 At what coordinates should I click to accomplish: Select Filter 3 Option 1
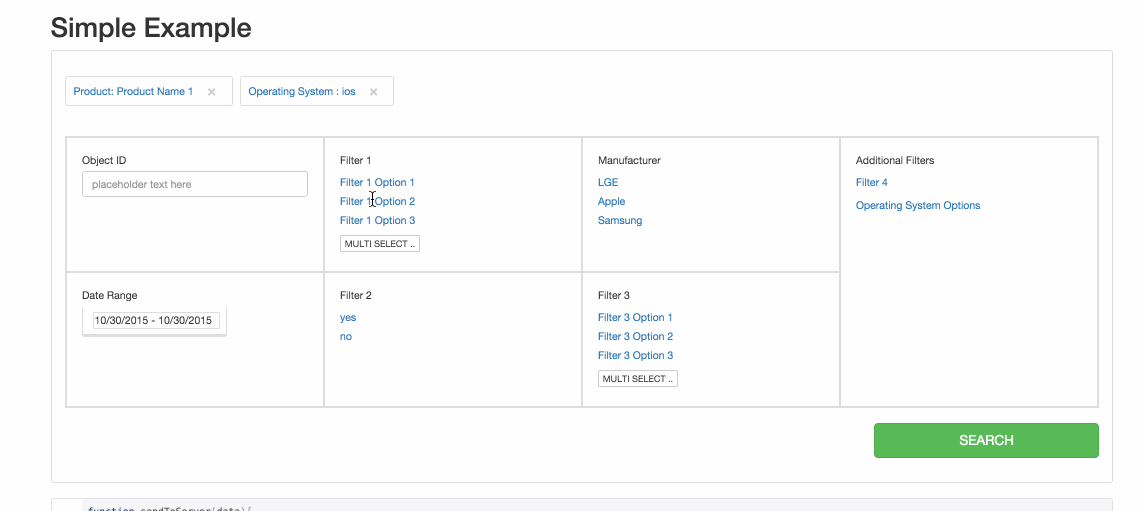[635, 318]
